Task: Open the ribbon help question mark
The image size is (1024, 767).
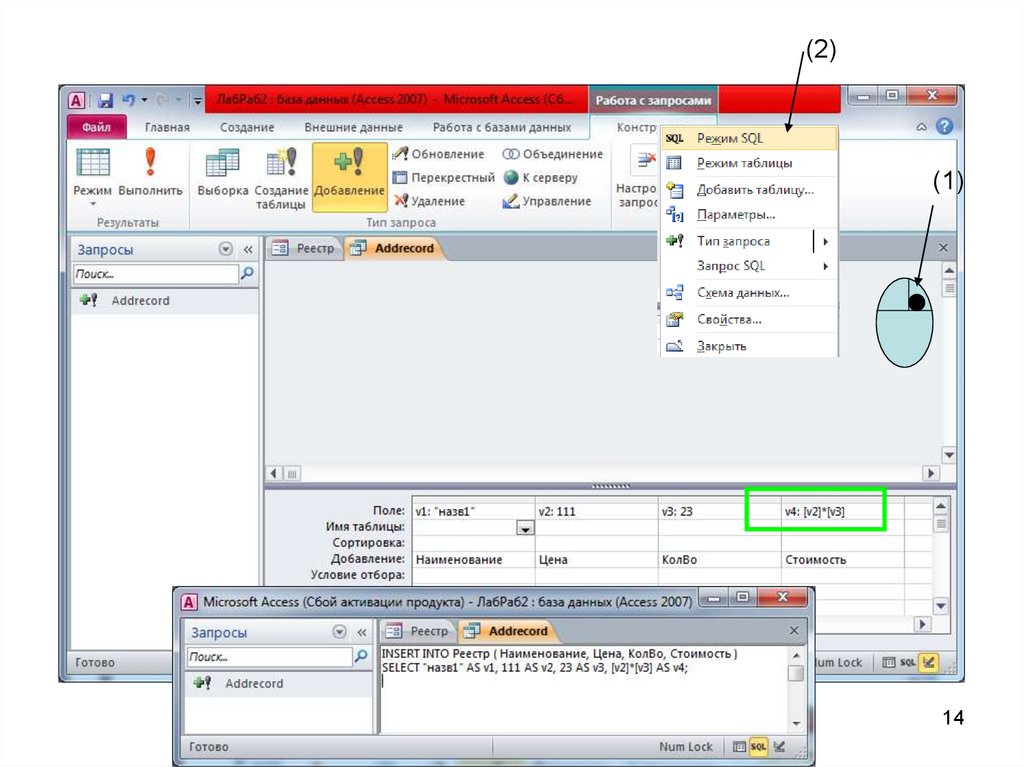Action: (944, 127)
